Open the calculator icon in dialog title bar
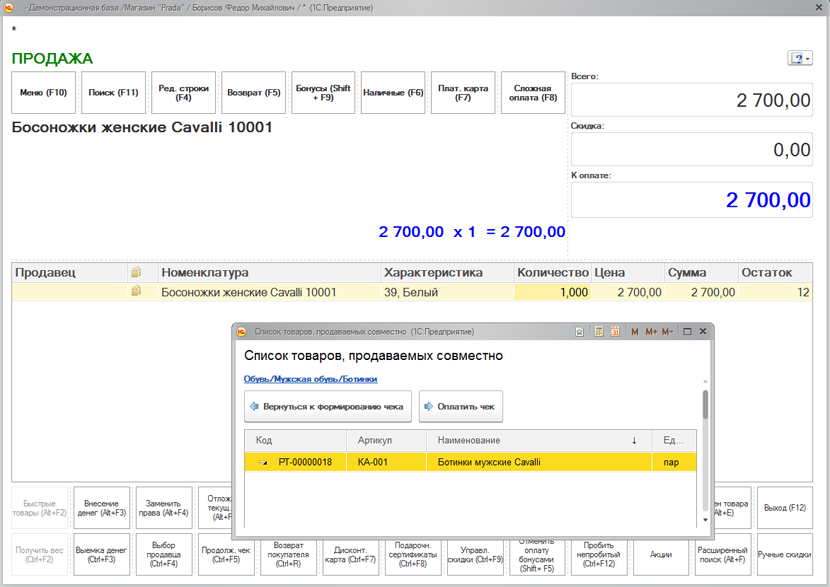This screenshot has width=830, height=587. (x=598, y=331)
